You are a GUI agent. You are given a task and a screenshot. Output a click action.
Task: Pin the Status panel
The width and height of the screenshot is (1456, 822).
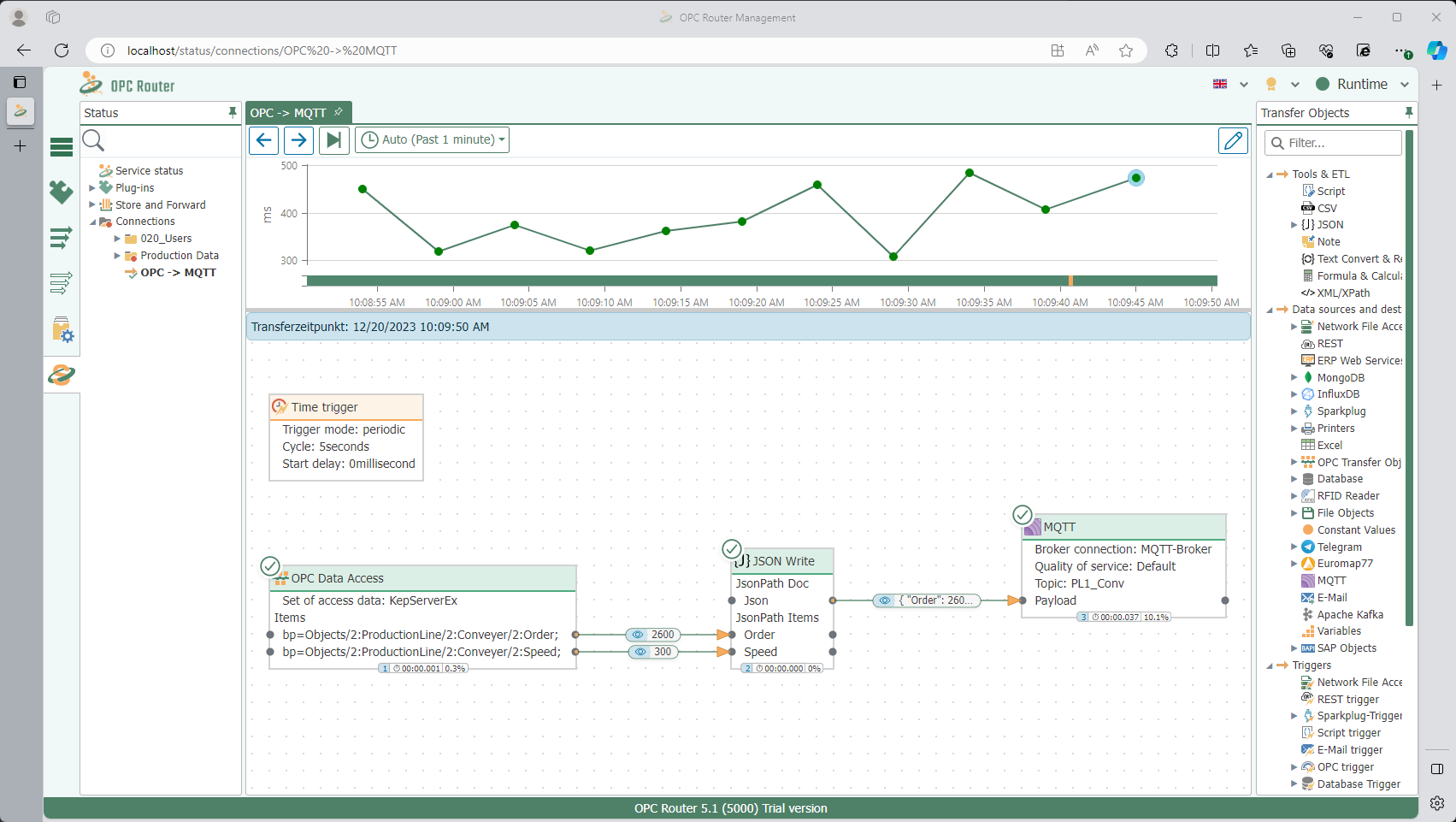[232, 113]
